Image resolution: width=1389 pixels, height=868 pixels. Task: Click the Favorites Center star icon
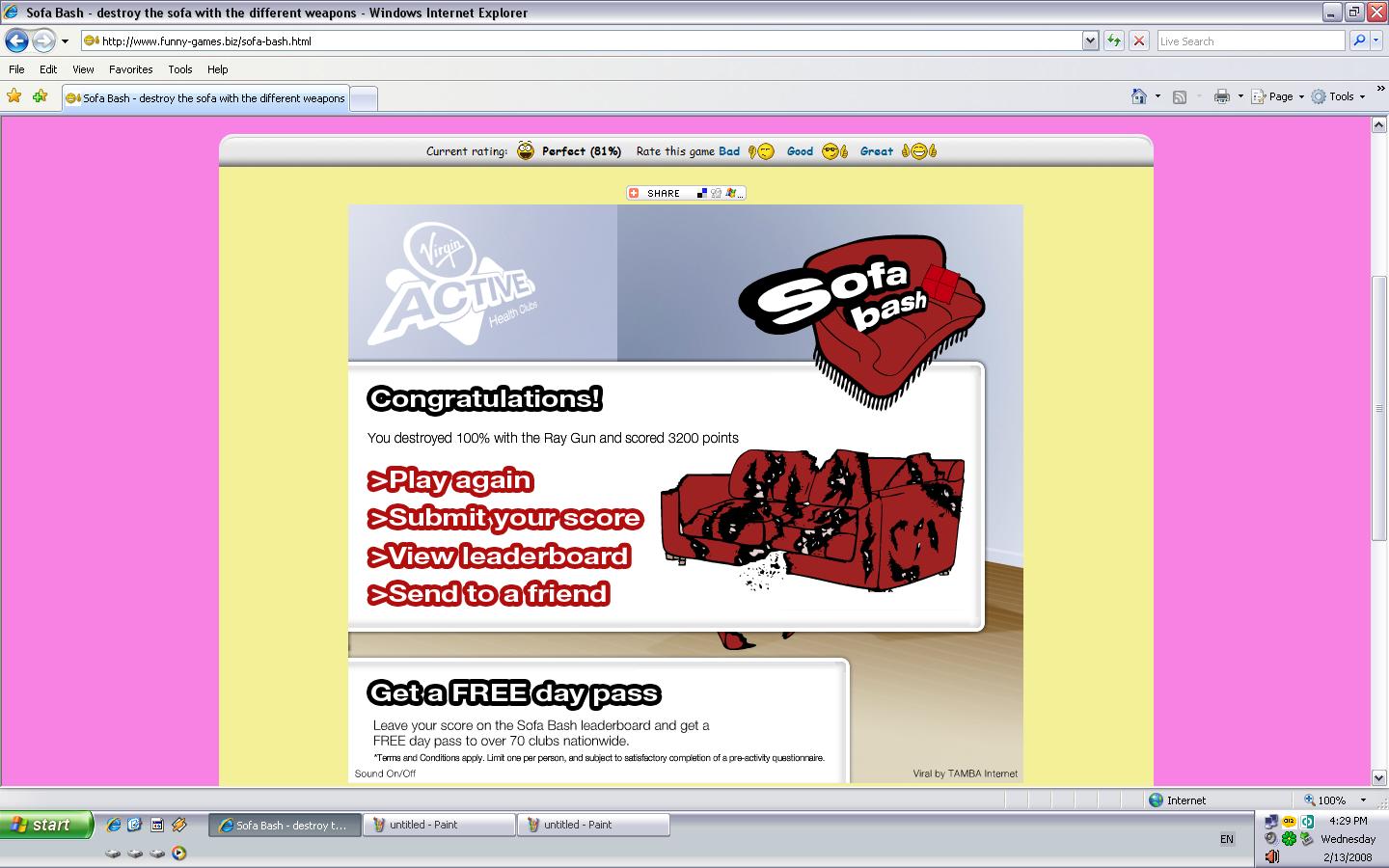click(14, 96)
